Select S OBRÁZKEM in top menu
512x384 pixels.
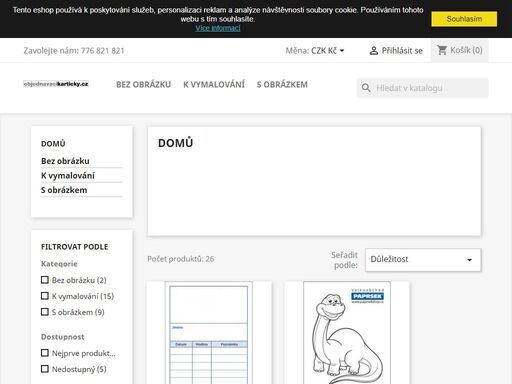(x=282, y=85)
